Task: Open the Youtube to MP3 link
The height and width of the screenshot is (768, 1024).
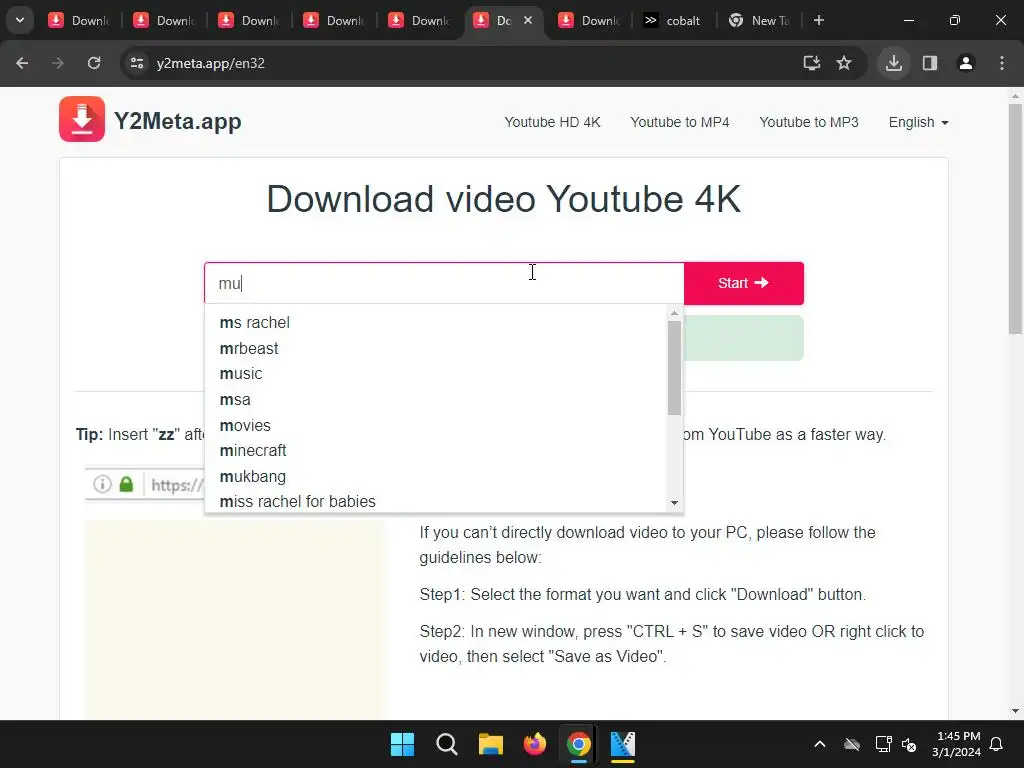Action: [809, 122]
